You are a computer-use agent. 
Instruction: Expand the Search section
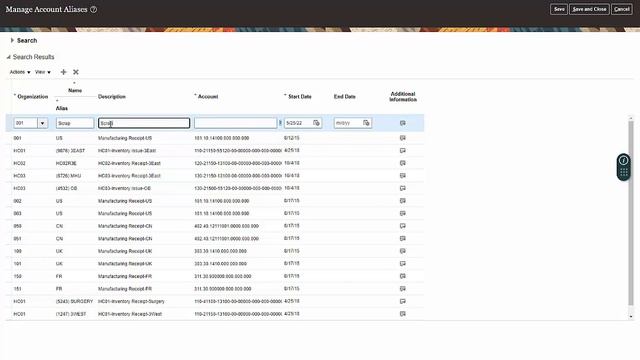point(12,40)
